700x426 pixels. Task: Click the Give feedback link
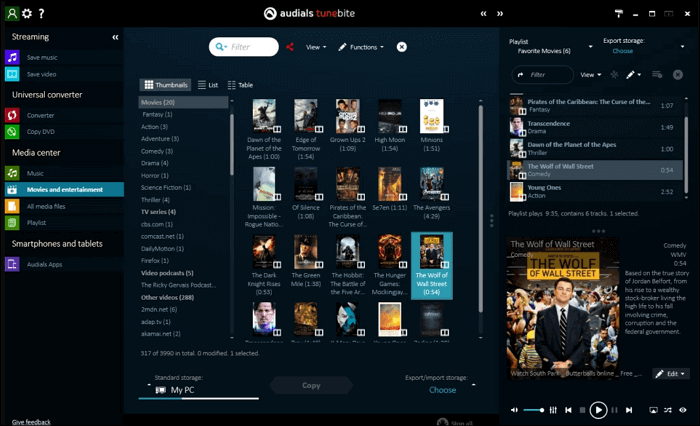pos(32,423)
